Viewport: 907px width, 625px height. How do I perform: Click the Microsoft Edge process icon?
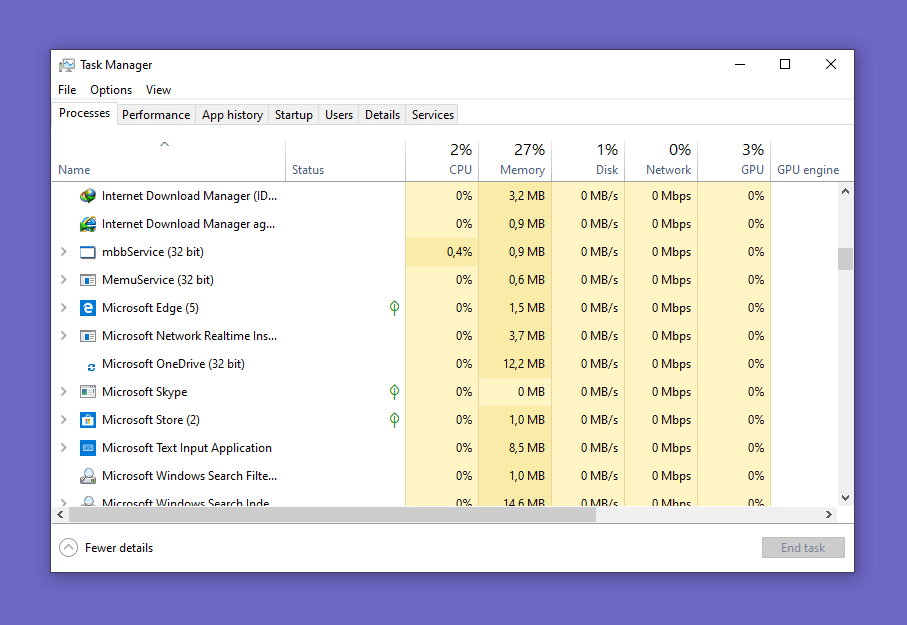88,308
